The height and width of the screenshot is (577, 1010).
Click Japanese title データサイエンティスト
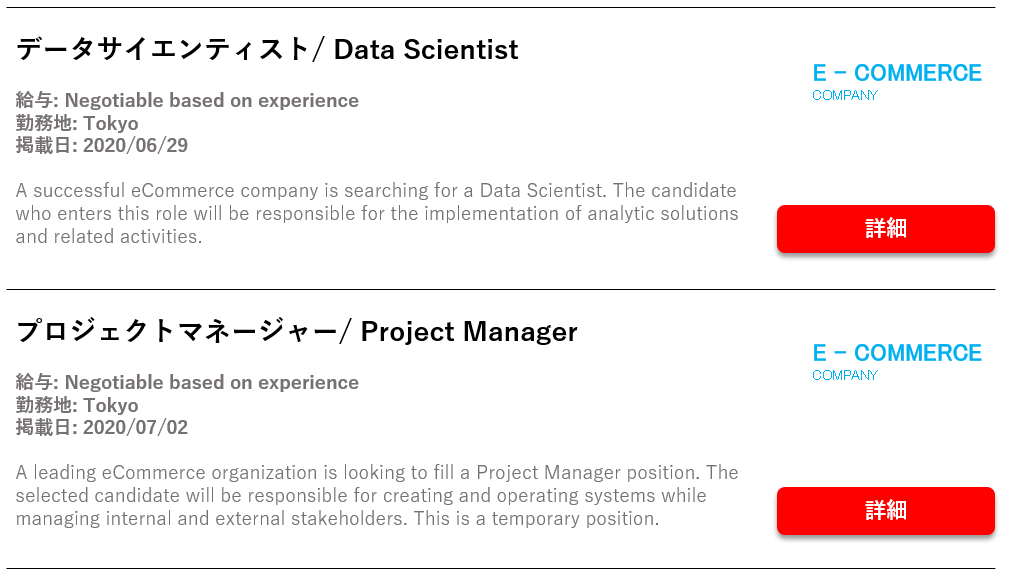pos(162,49)
